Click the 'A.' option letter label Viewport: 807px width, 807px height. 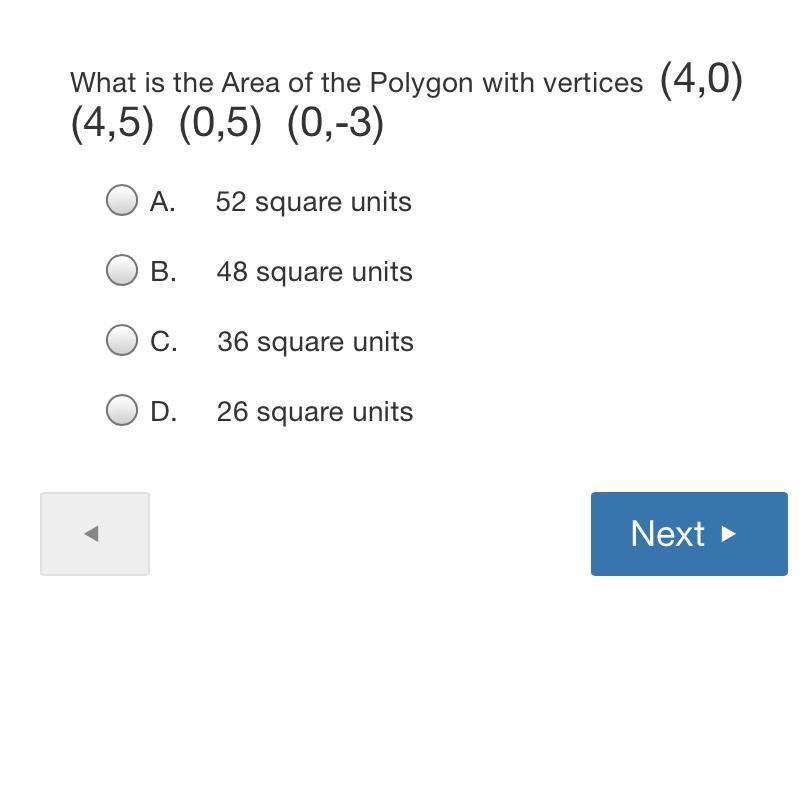[163, 202]
